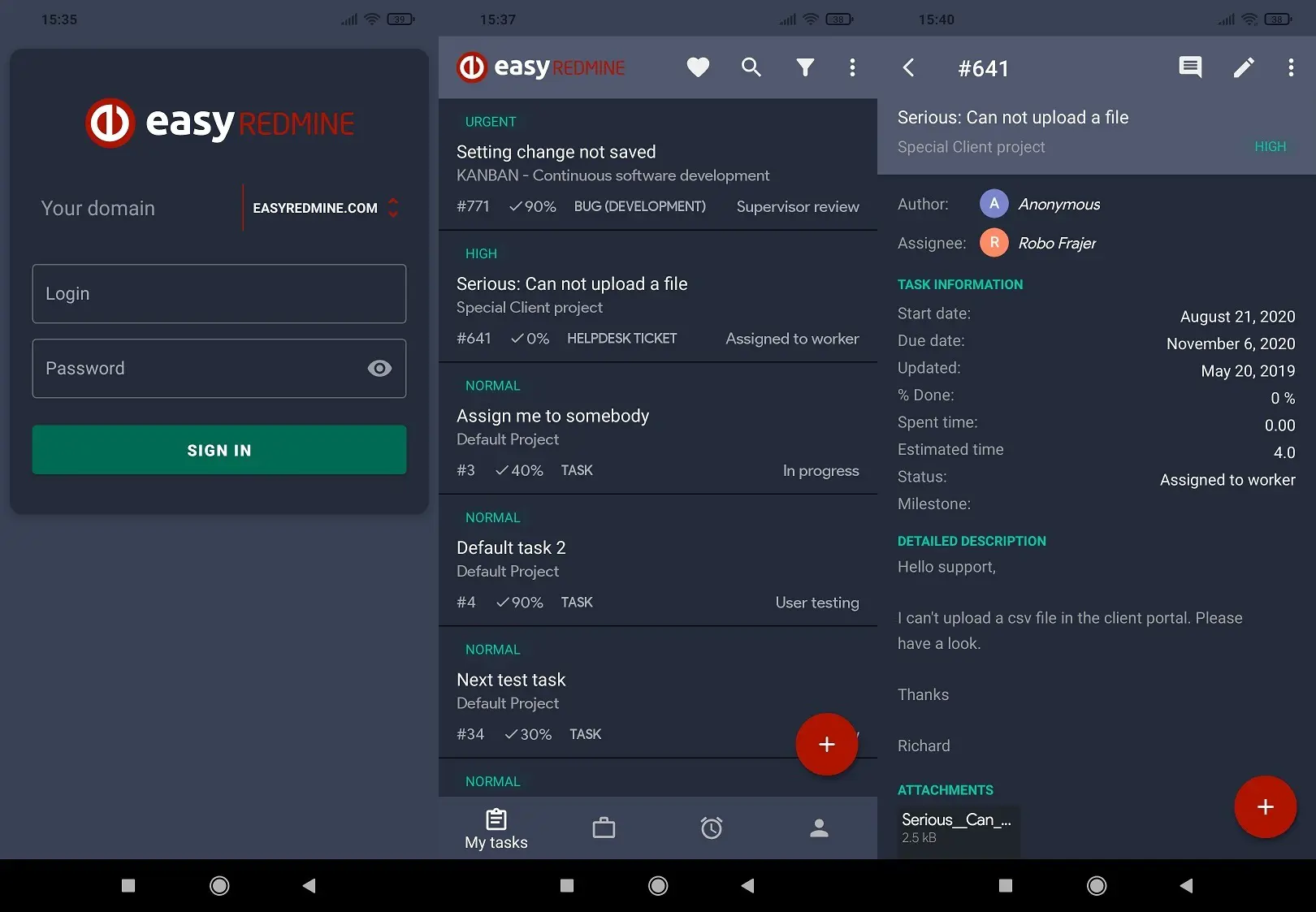
Task: Open the projects briefcase tab
Action: coord(604,828)
